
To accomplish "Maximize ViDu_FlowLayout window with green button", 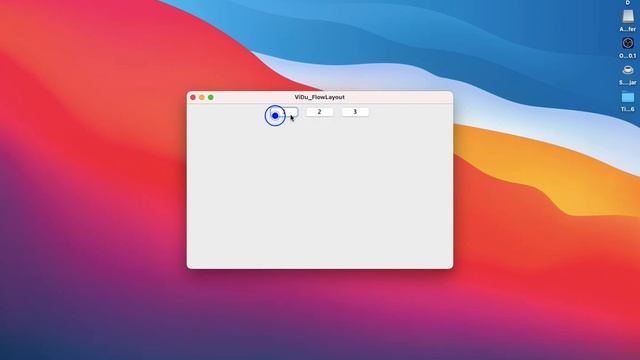I will coord(211,97).
